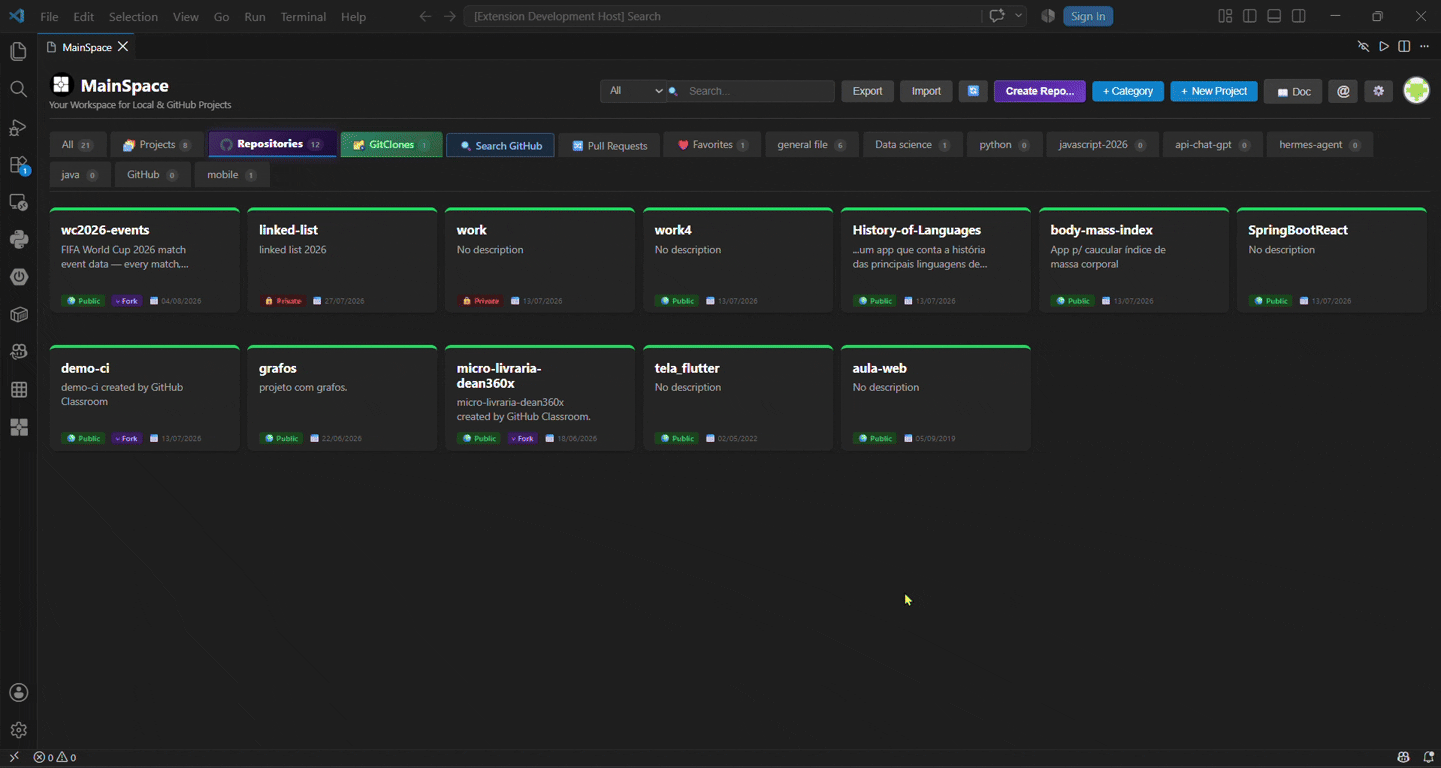Open the Doc button

click(1293, 91)
